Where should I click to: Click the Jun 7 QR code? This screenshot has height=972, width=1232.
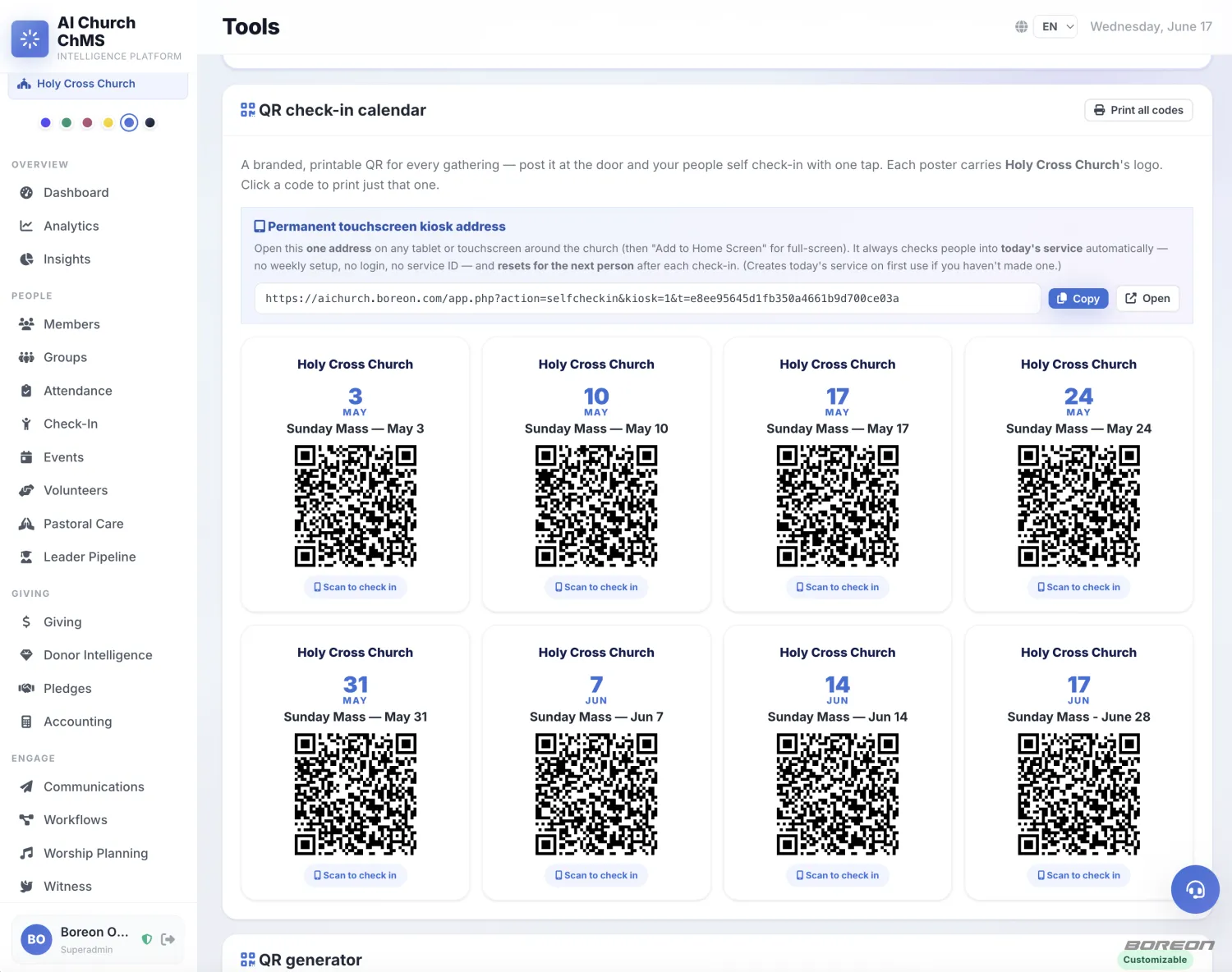tap(596, 794)
